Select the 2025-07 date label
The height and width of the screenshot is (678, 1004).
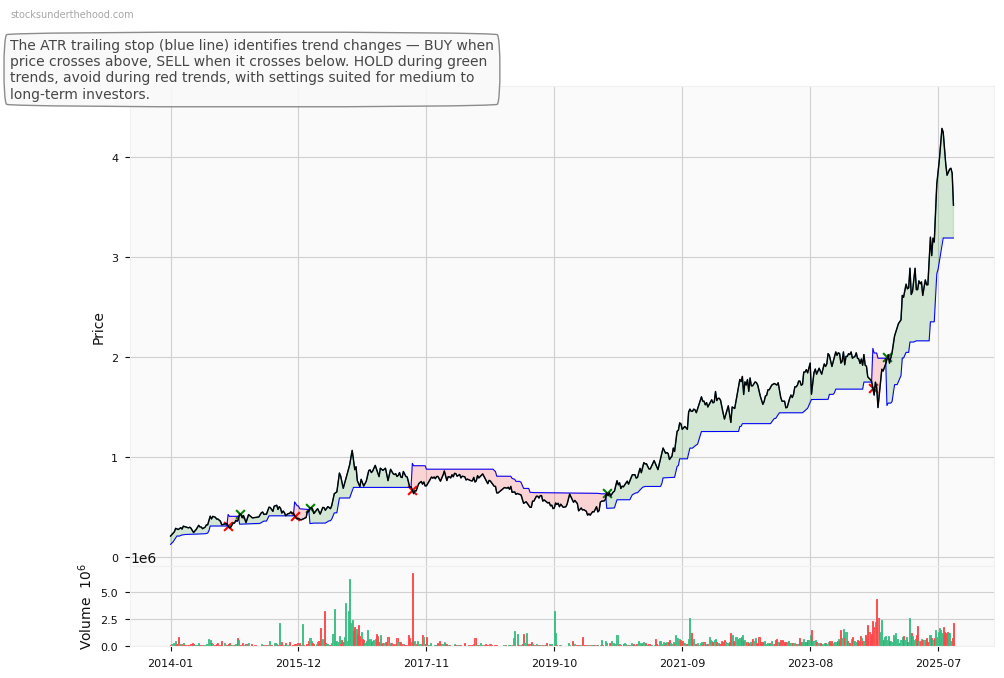(x=938, y=663)
